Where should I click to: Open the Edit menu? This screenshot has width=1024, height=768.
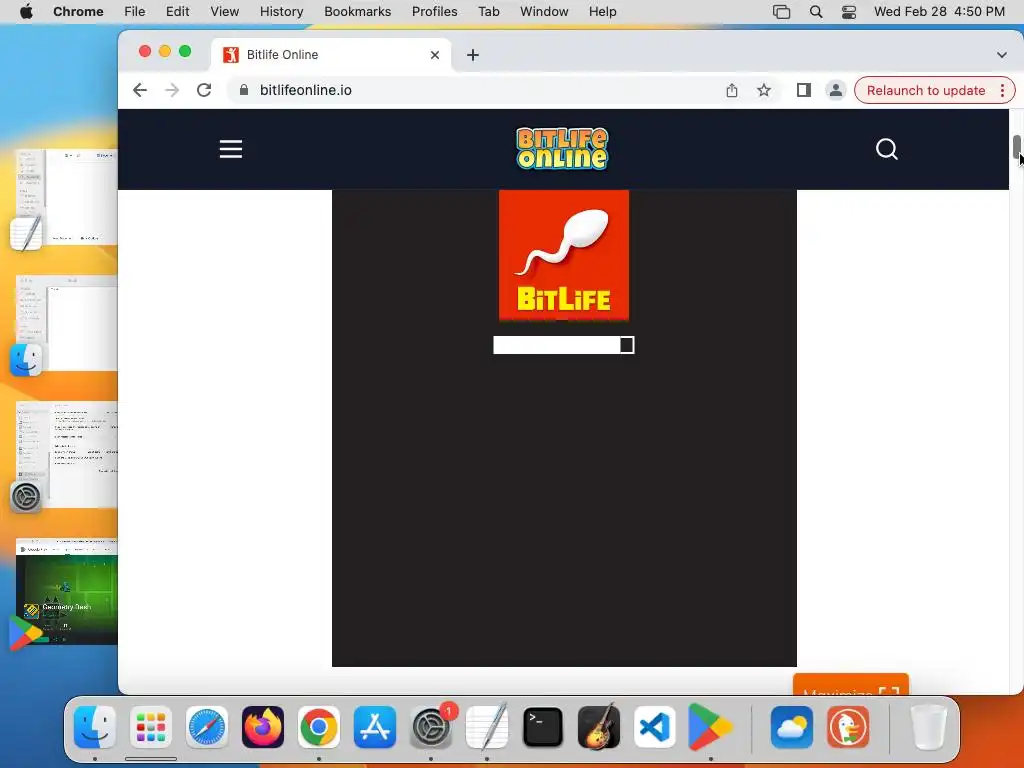pyautogui.click(x=177, y=11)
